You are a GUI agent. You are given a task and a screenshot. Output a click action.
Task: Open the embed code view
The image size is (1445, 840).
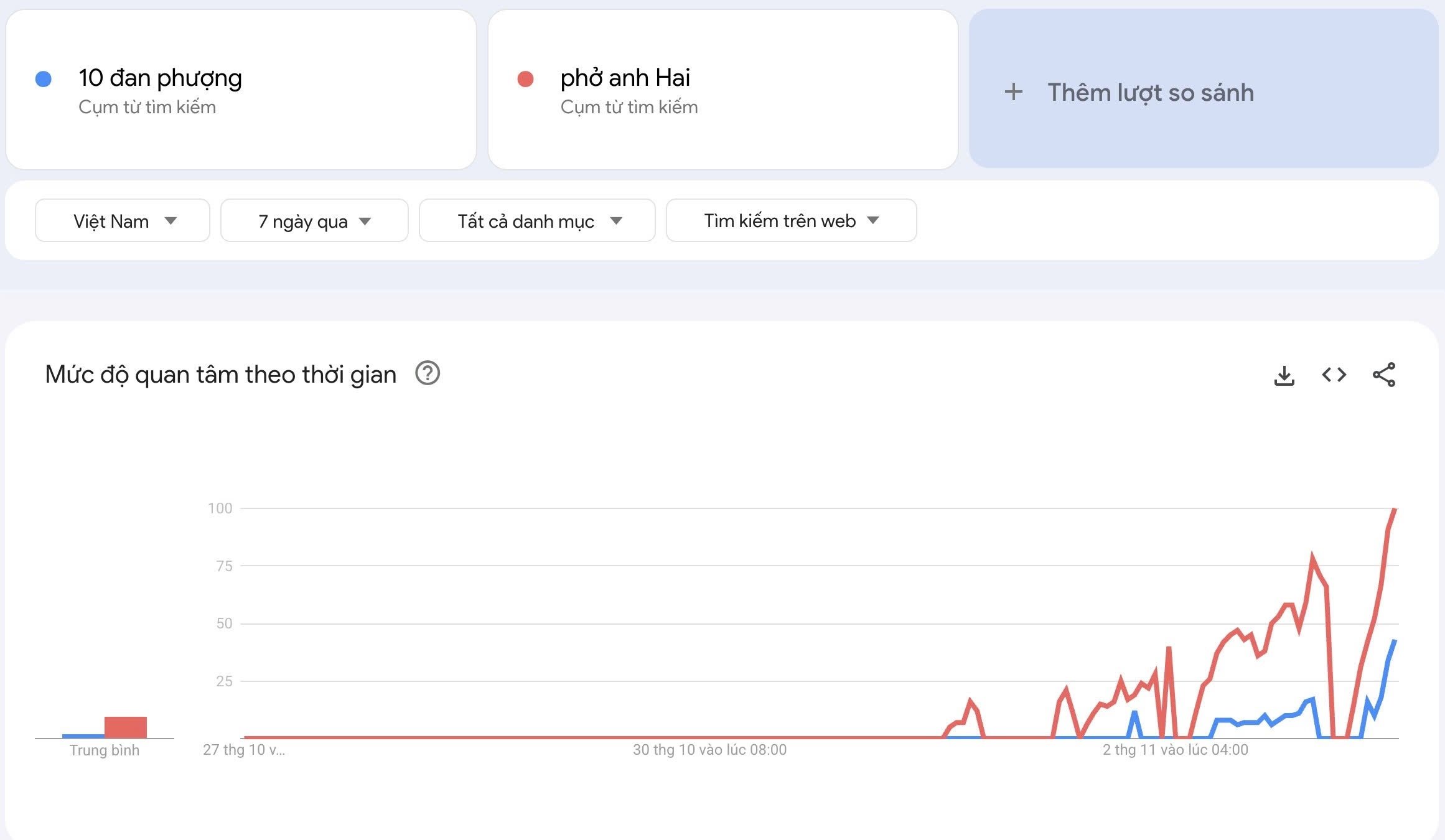(x=1334, y=374)
